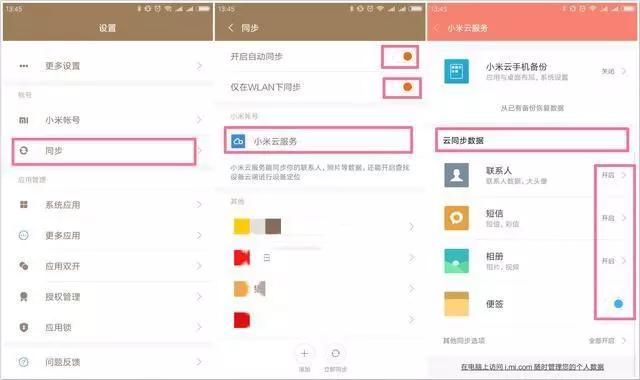Image resolution: width=640 pixels, height=380 pixels.
Task: Open chevron next to 关闭 on backup row
Action: pyautogui.click(x=624, y=71)
